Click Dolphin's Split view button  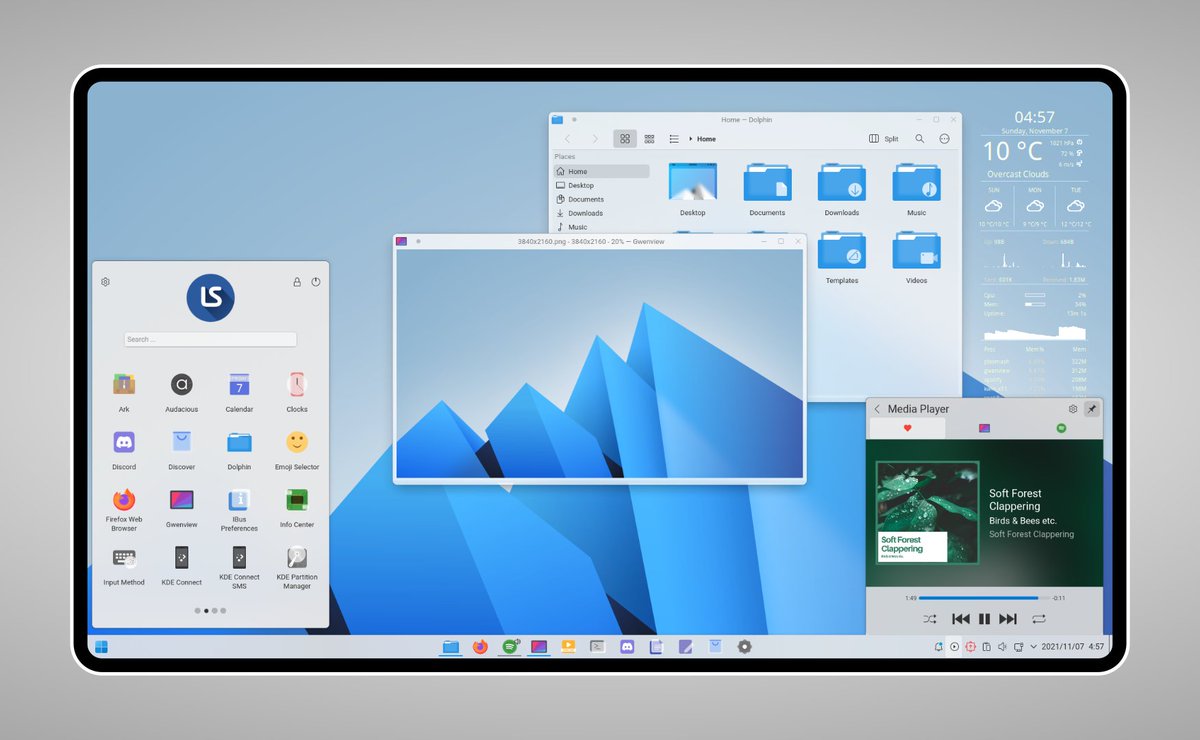coord(884,139)
